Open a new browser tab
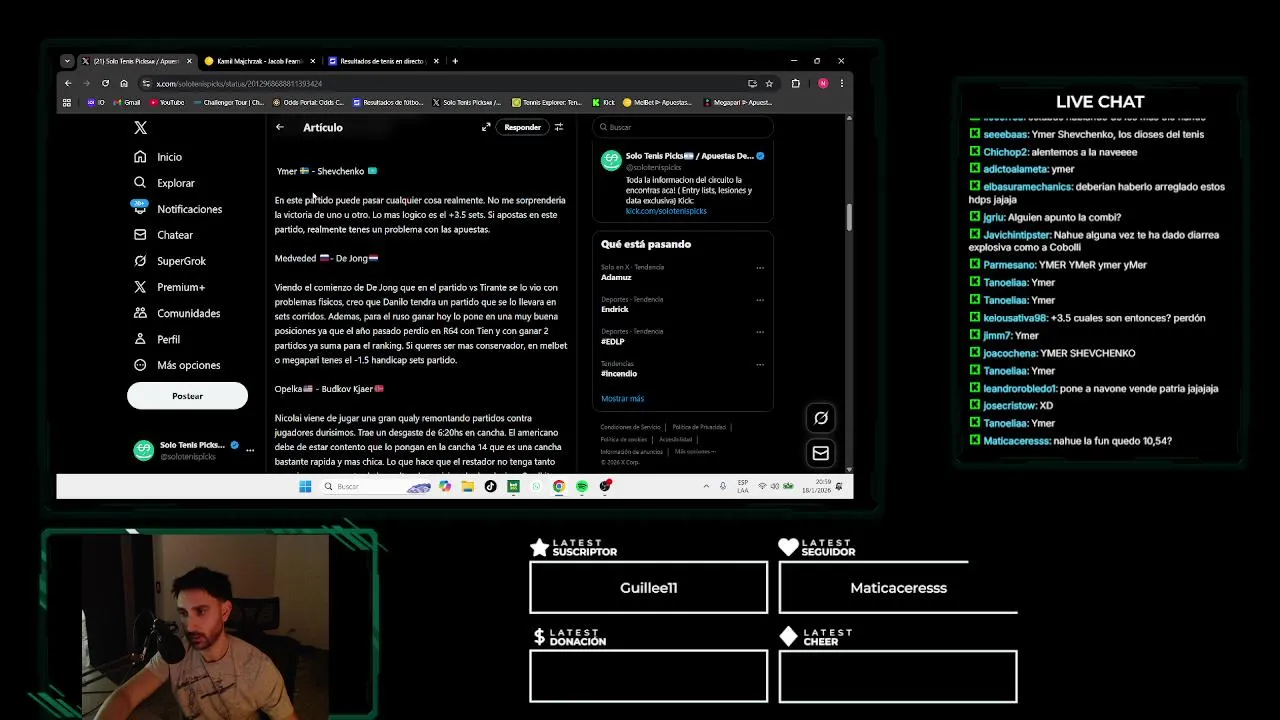Image resolution: width=1280 pixels, height=720 pixels. (x=455, y=61)
